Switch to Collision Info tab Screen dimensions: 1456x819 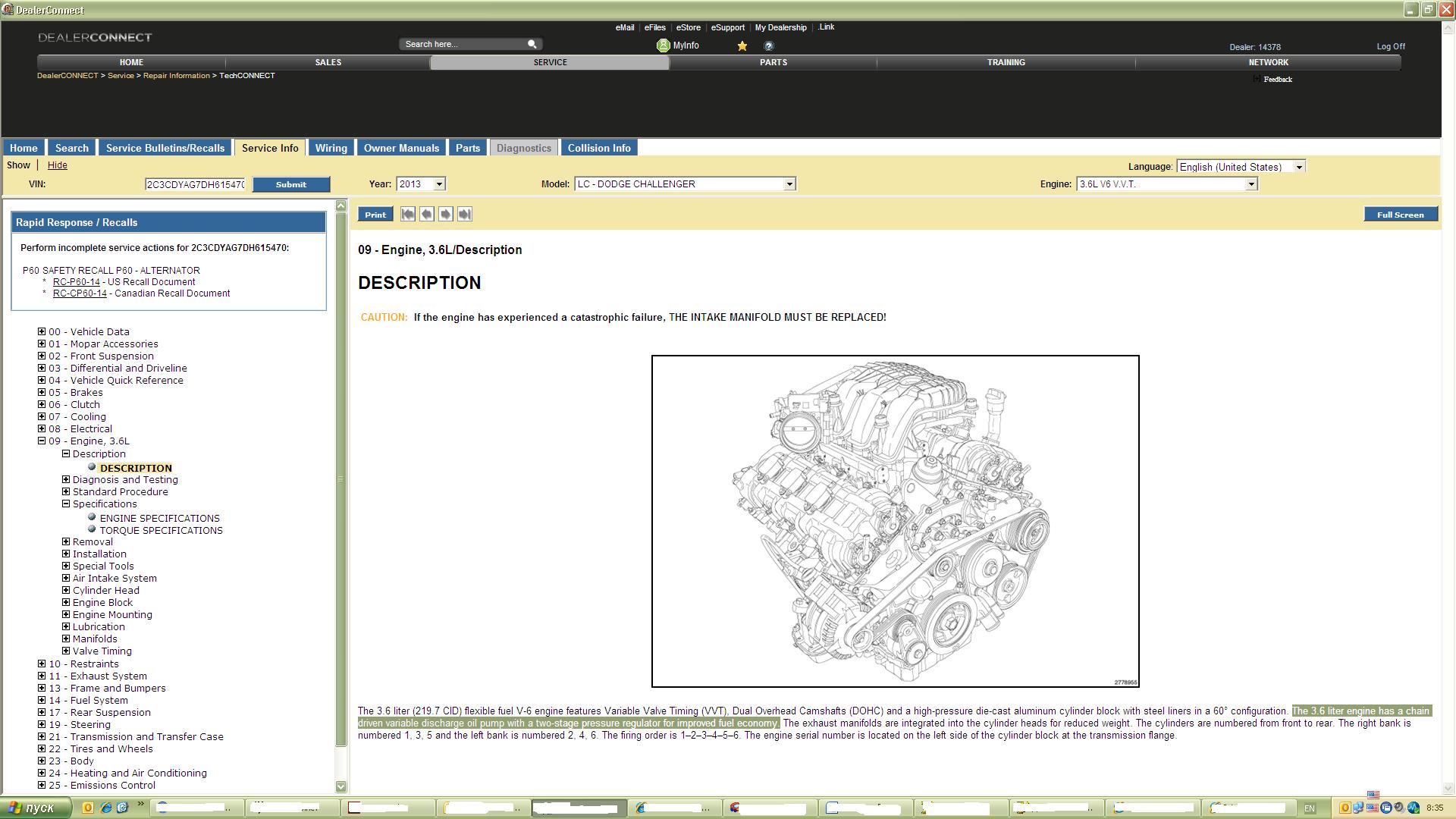[x=599, y=148]
